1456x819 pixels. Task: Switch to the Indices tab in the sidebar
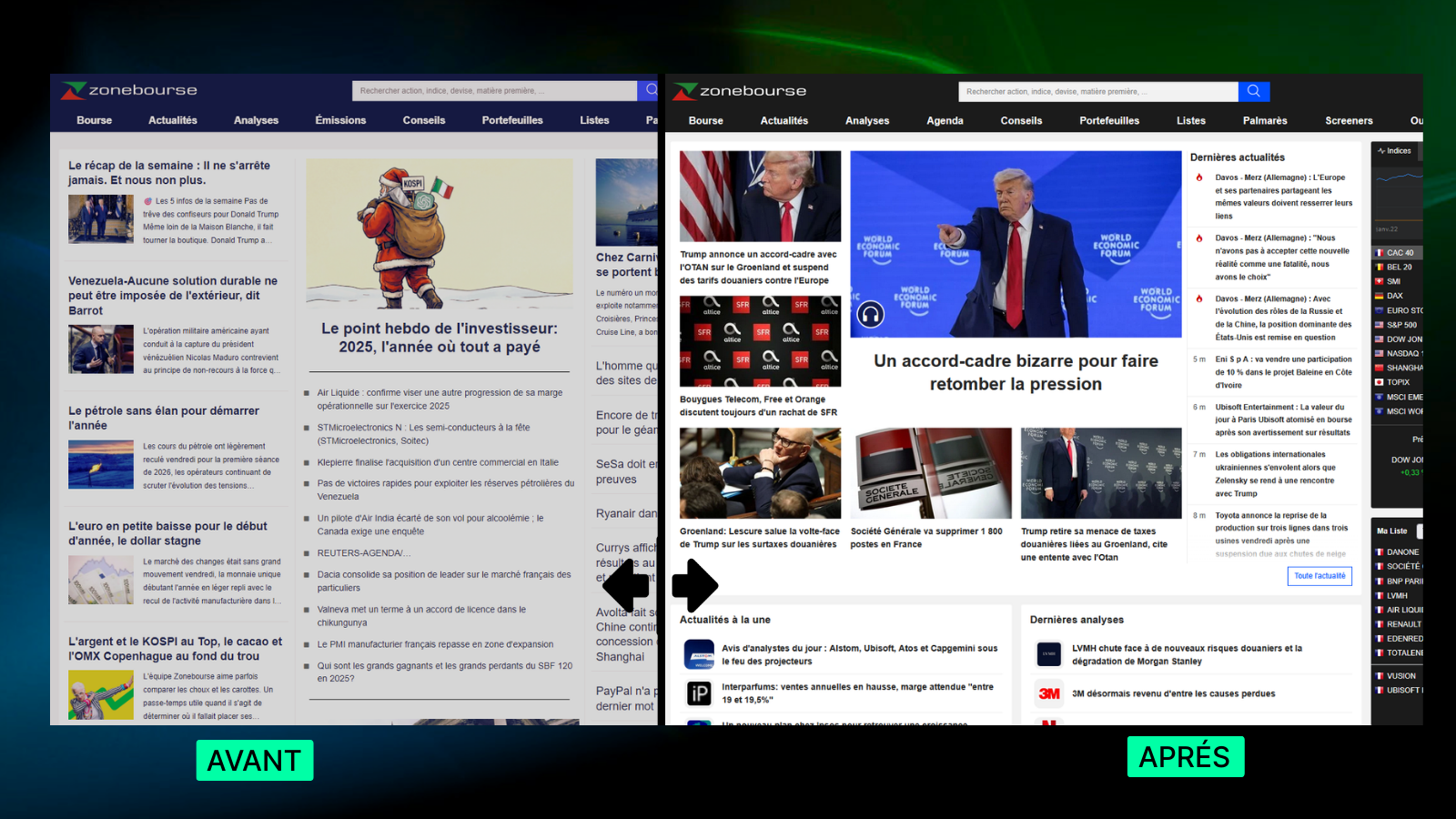coord(1394,151)
